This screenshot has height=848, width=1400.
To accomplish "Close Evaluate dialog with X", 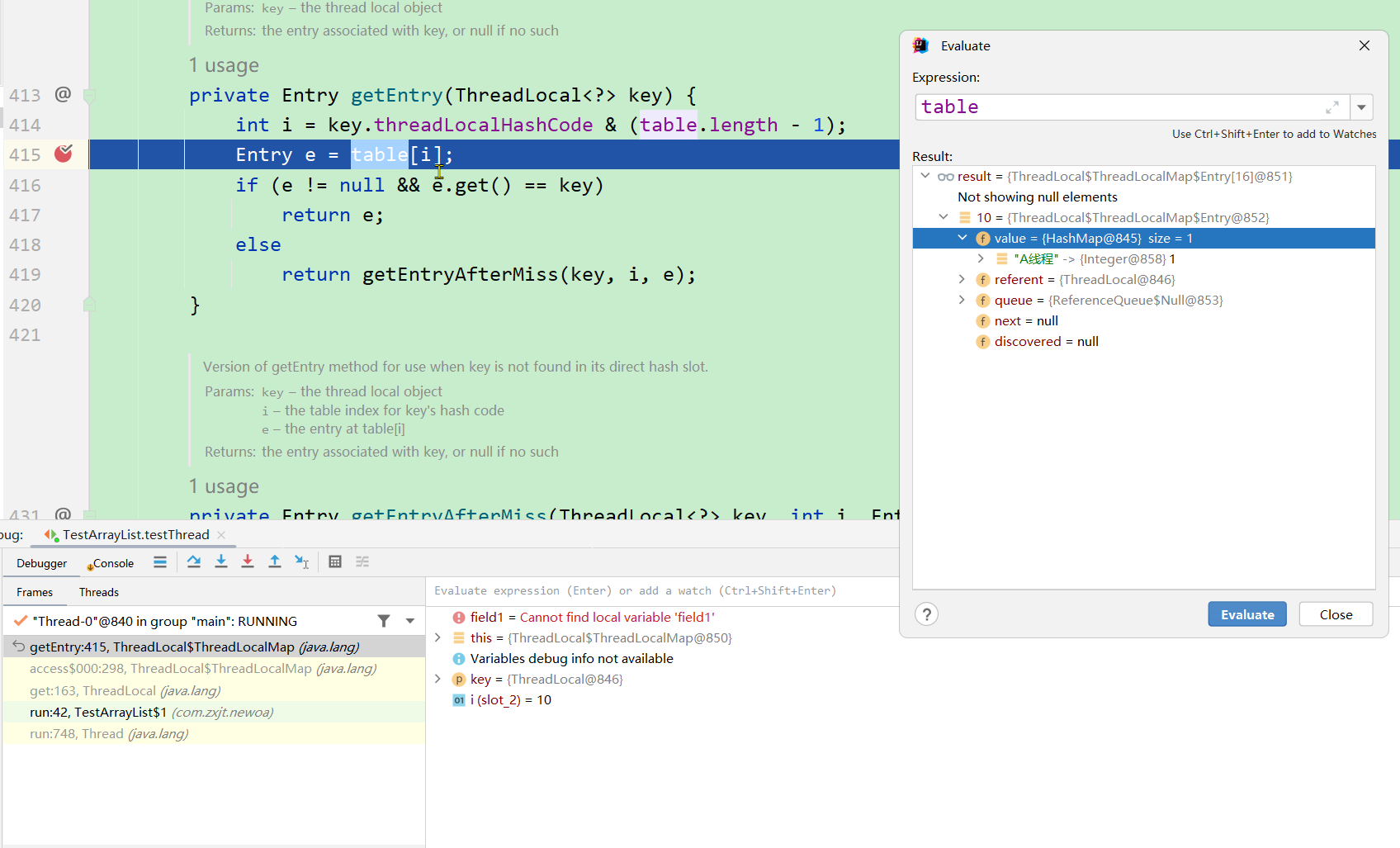I will [1365, 46].
